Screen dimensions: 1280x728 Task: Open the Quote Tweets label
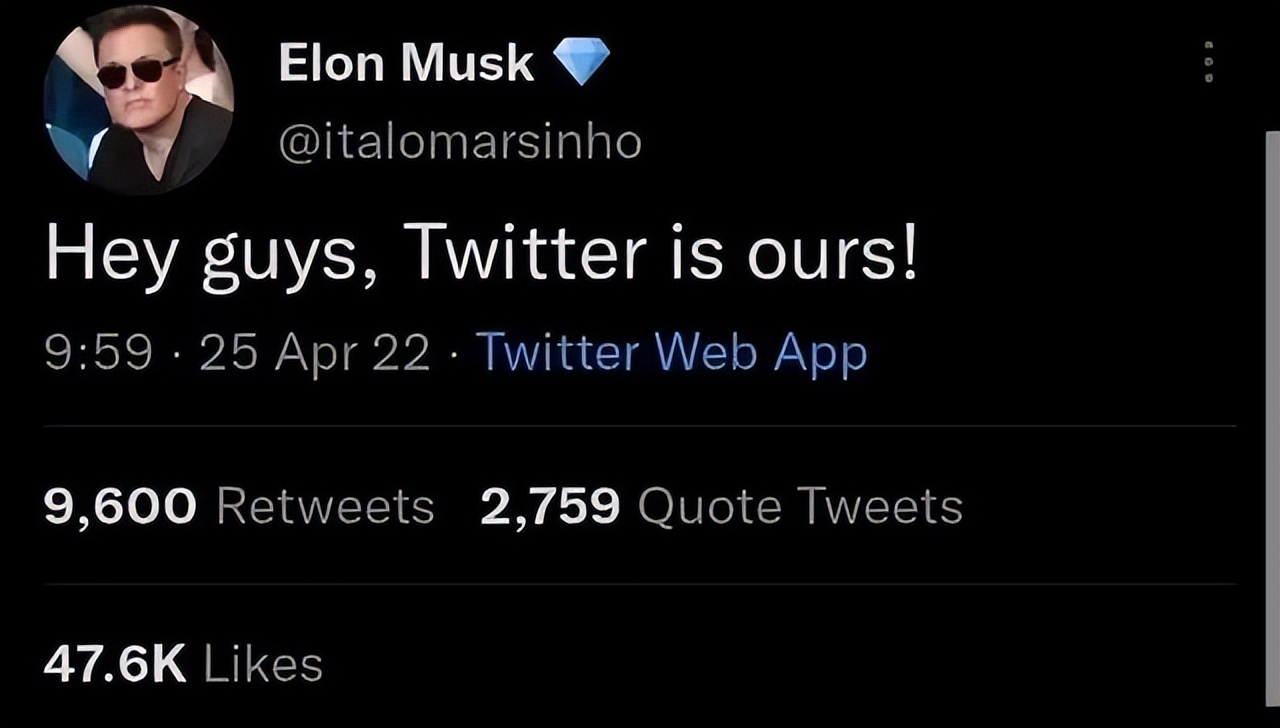pos(800,507)
